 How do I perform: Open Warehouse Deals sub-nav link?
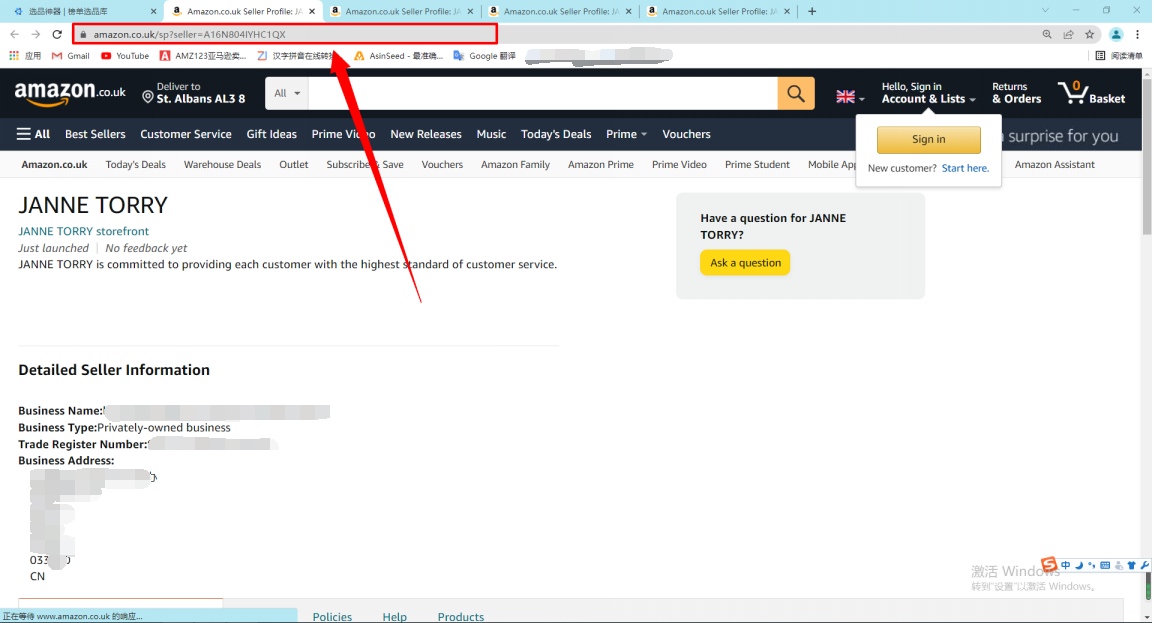[x=222, y=165]
